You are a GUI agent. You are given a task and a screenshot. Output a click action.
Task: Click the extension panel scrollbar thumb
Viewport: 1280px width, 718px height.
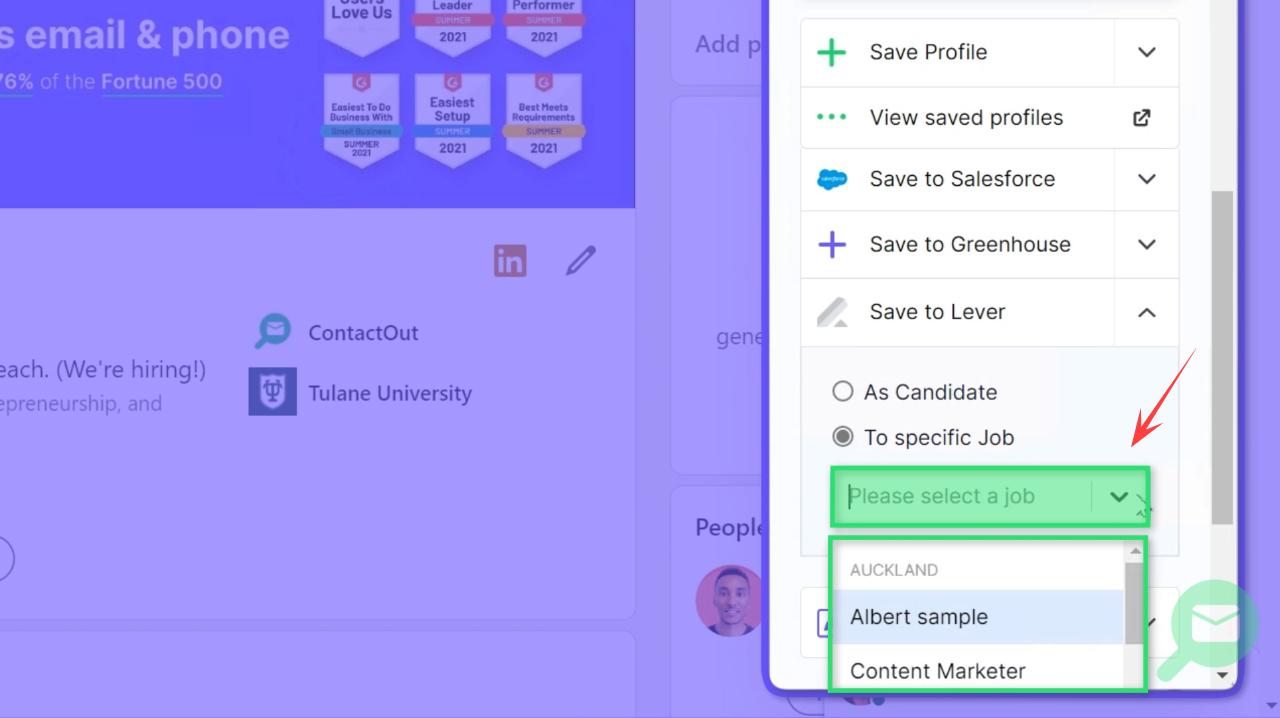(1221, 357)
